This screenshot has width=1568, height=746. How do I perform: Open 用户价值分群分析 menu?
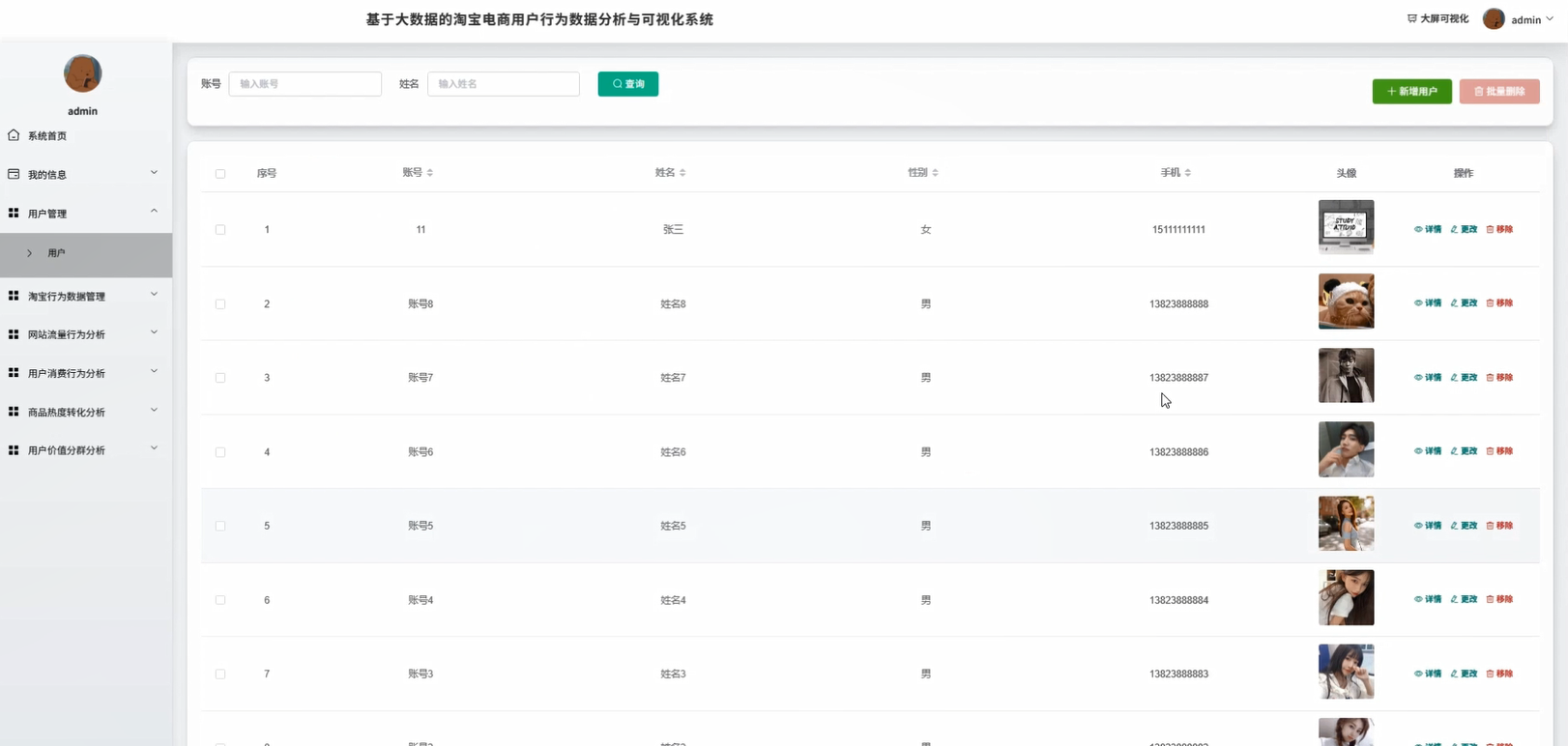coord(67,451)
